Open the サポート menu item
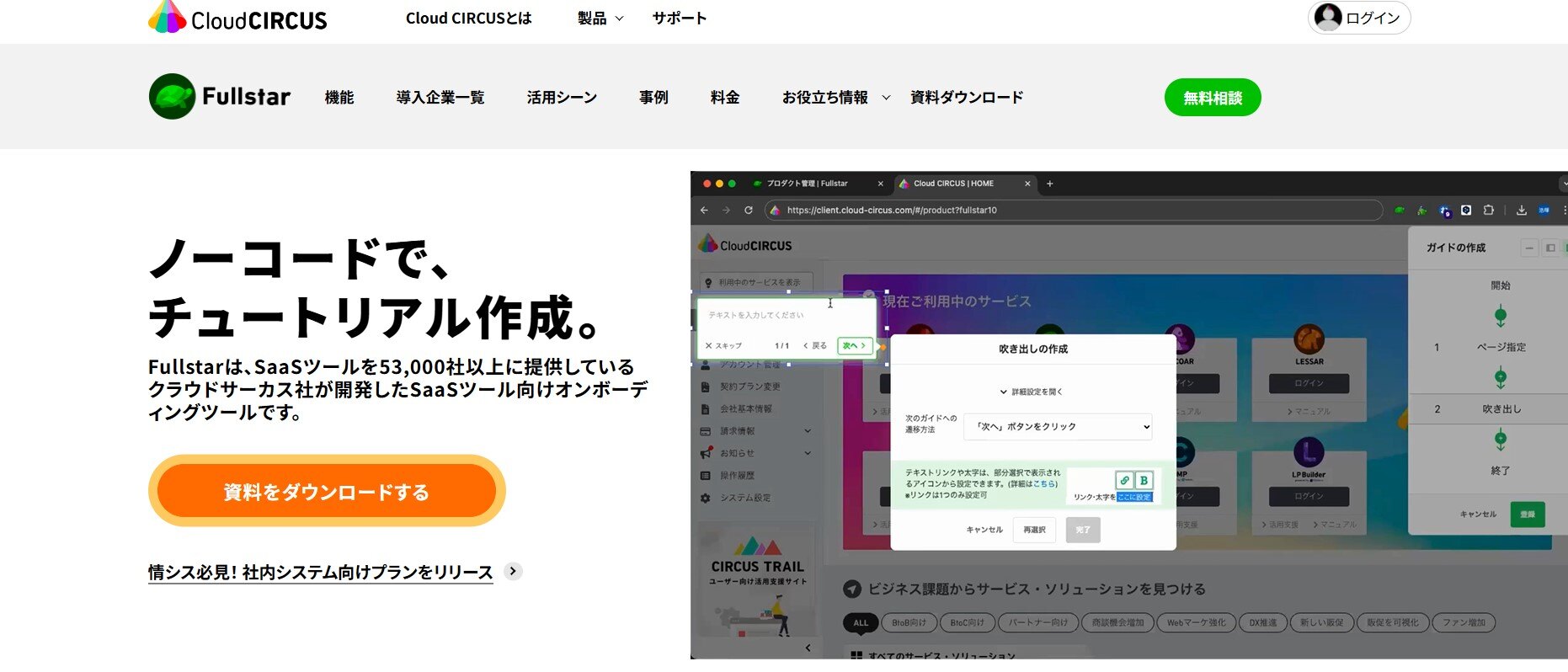 pos(679,18)
